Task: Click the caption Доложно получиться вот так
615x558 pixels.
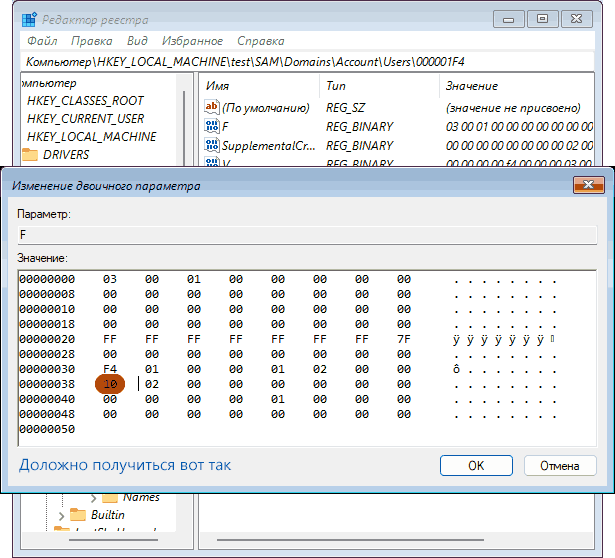Action: coord(125,465)
